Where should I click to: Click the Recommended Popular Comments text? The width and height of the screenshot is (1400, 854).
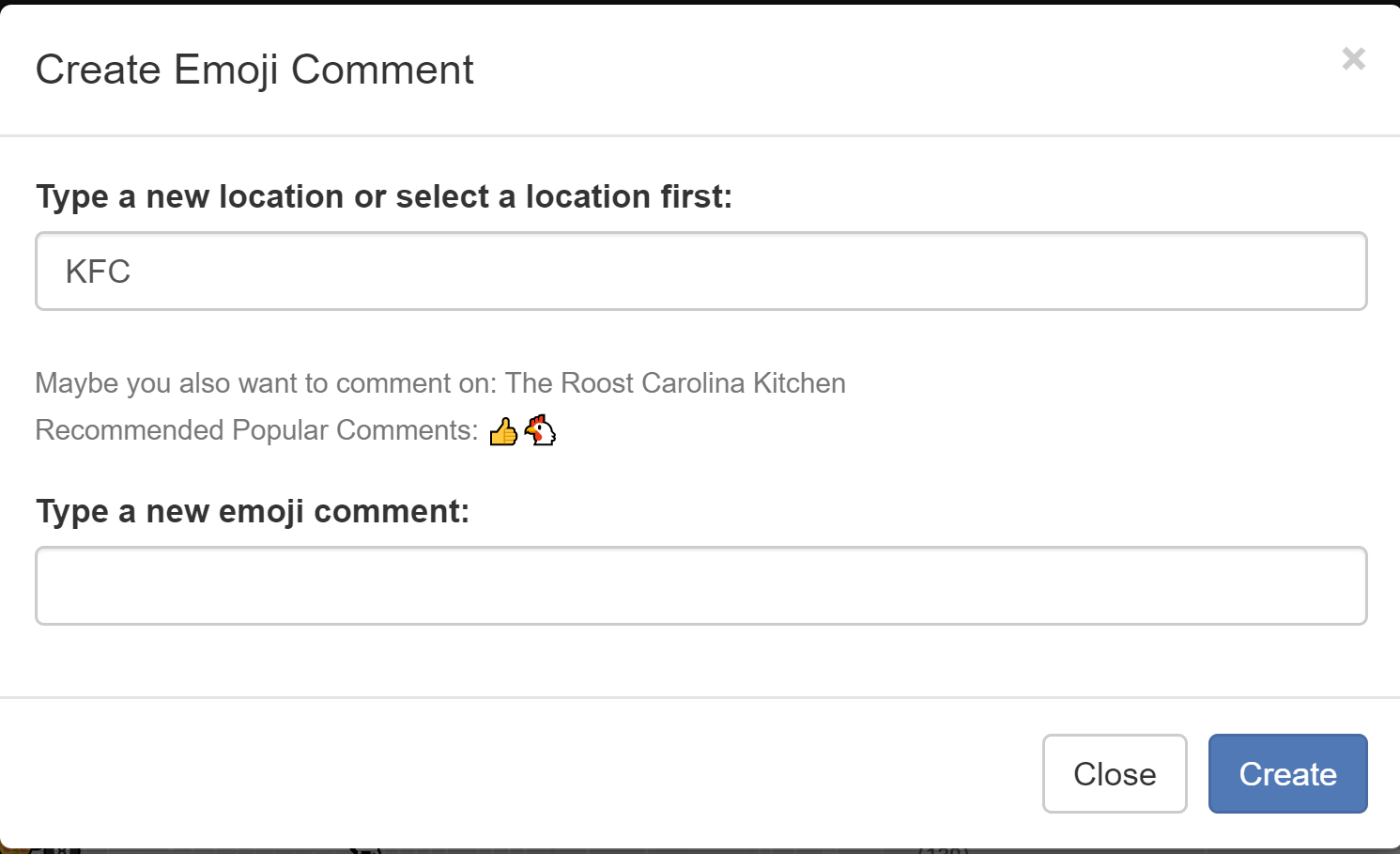point(256,430)
